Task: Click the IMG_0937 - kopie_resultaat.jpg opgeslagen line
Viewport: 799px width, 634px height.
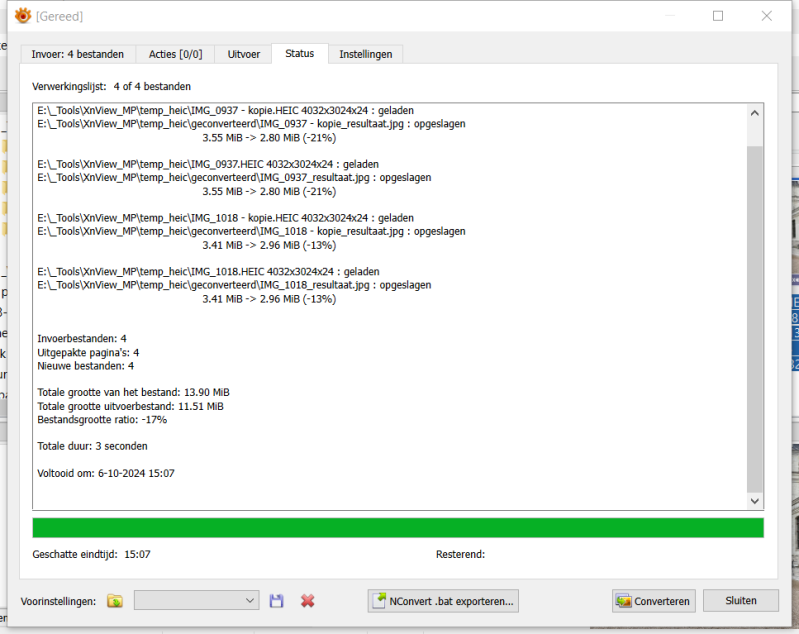Action: click(251, 124)
